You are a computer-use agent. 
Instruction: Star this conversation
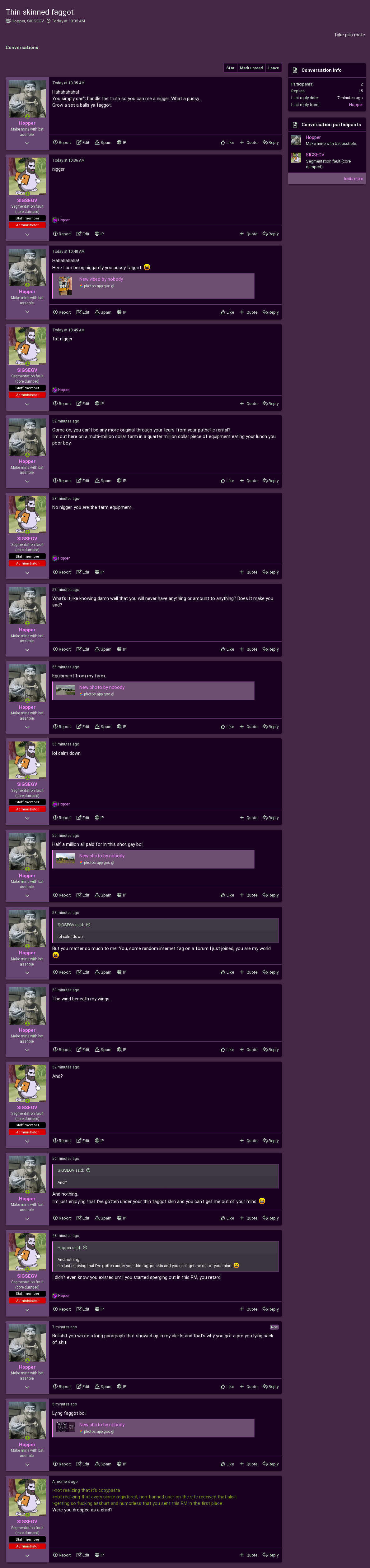pos(230,68)
